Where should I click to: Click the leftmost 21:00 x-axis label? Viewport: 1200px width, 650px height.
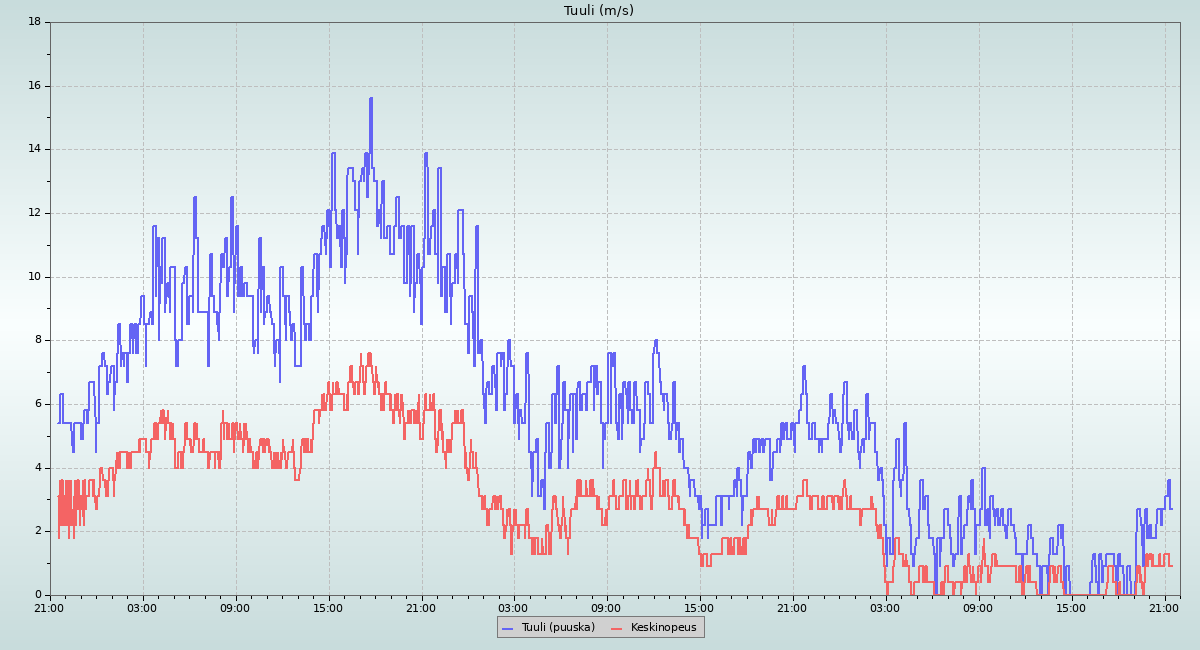50,607
